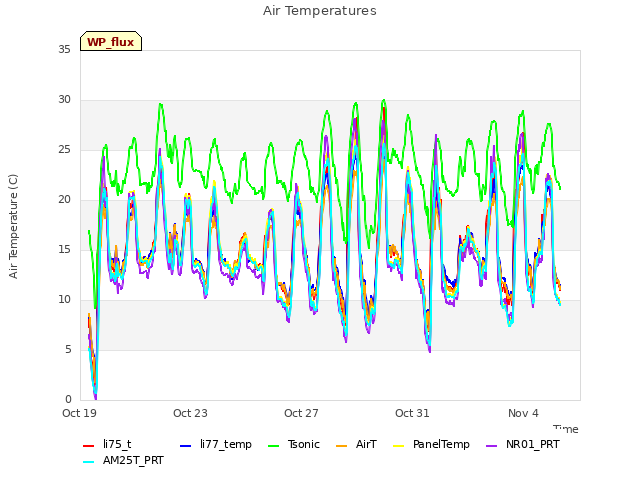Viewport: 640px width, 480px height.
Task: Click the Time x-axis label
Action: tap(566, 429)
